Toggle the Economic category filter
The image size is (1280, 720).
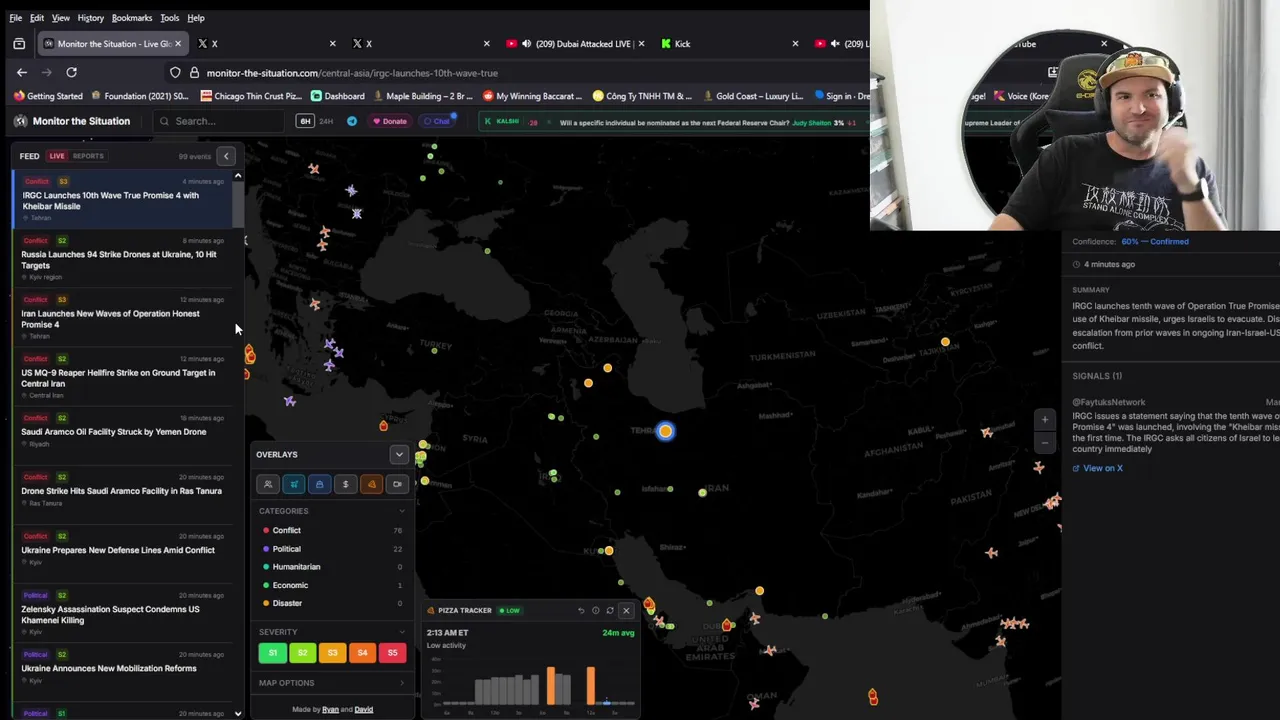(332, 585)
